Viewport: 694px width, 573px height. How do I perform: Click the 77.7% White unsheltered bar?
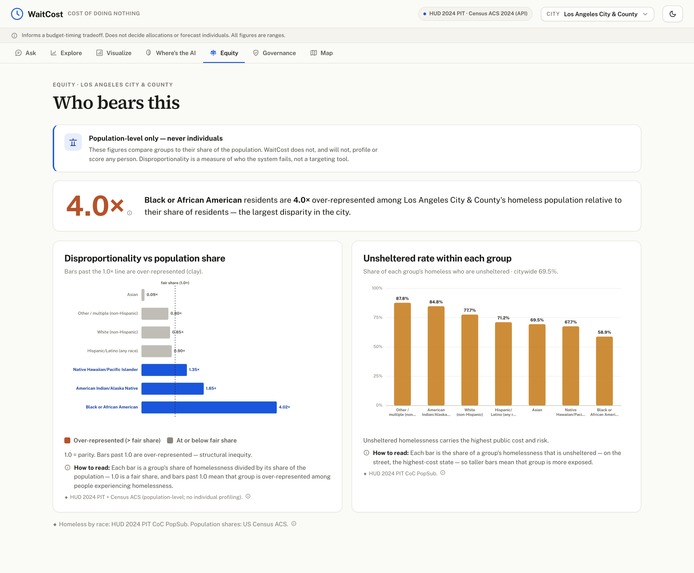(470, 360)
